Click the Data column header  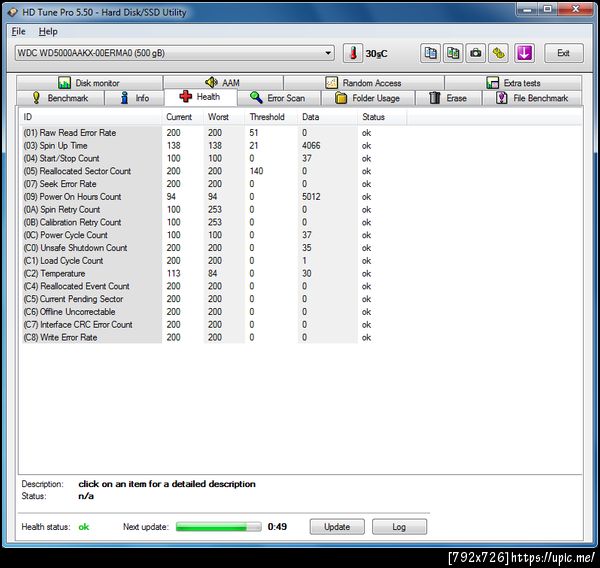tap(328, 117)
